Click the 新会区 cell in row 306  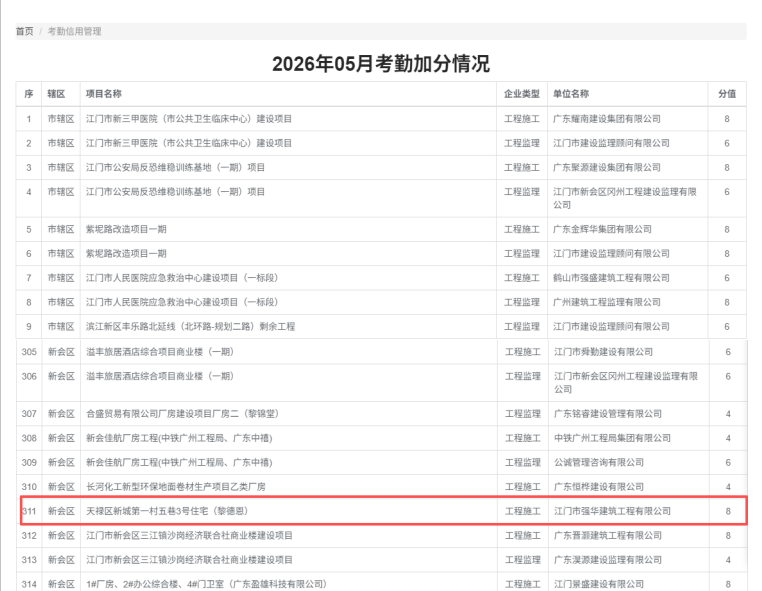coord(61,376)
